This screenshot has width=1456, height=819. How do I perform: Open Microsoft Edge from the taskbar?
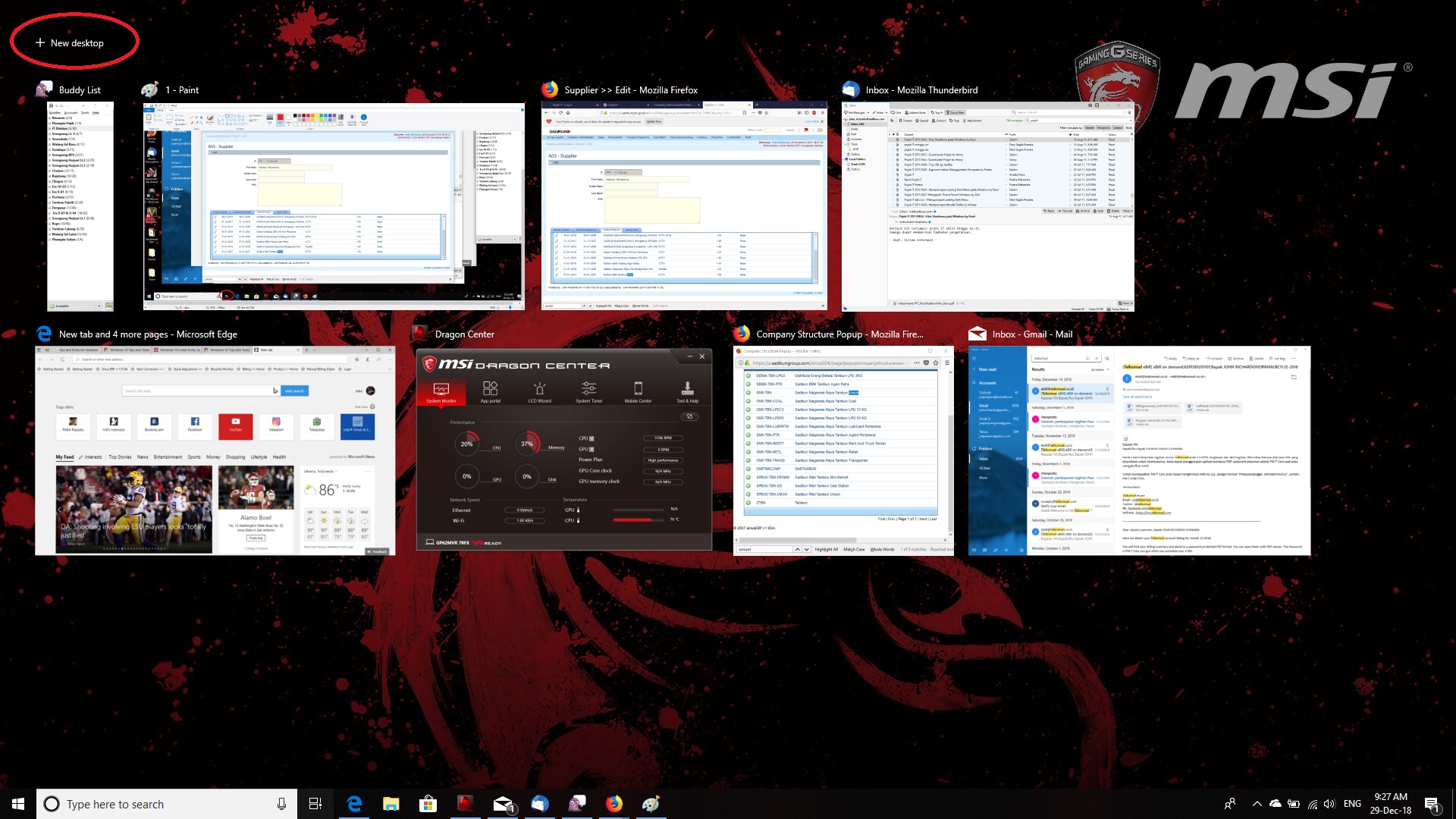tap(354, 804)
